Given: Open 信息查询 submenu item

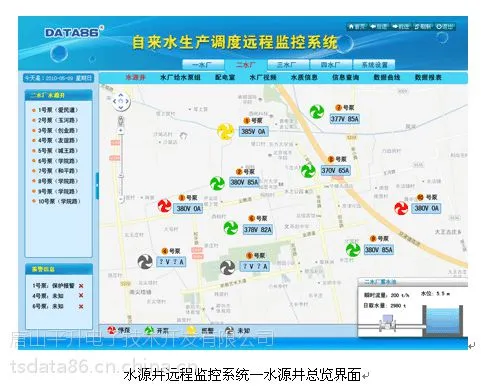Looking at the screenshot, I should (345, 77).
